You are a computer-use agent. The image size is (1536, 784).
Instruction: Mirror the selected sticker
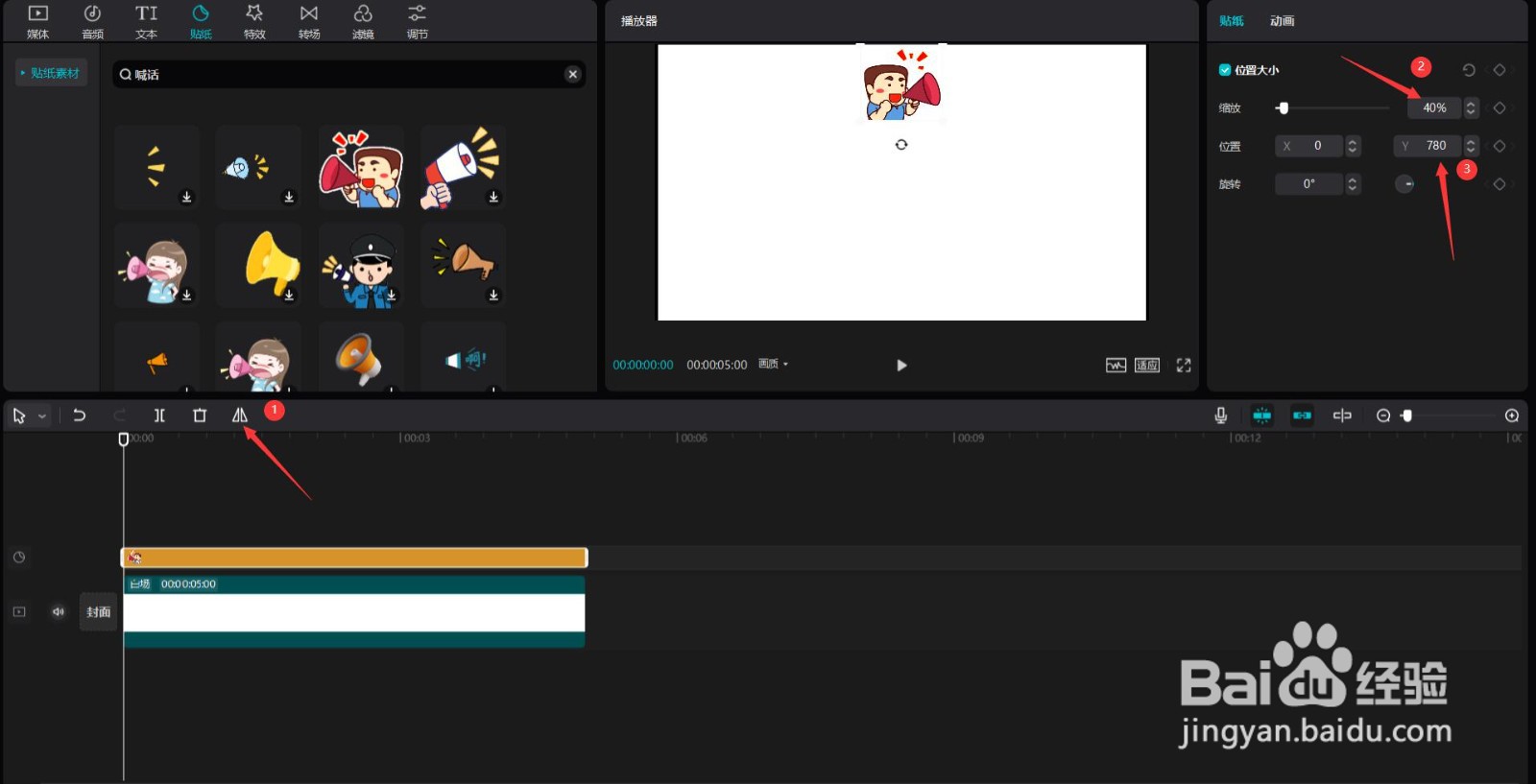point(240,416)
